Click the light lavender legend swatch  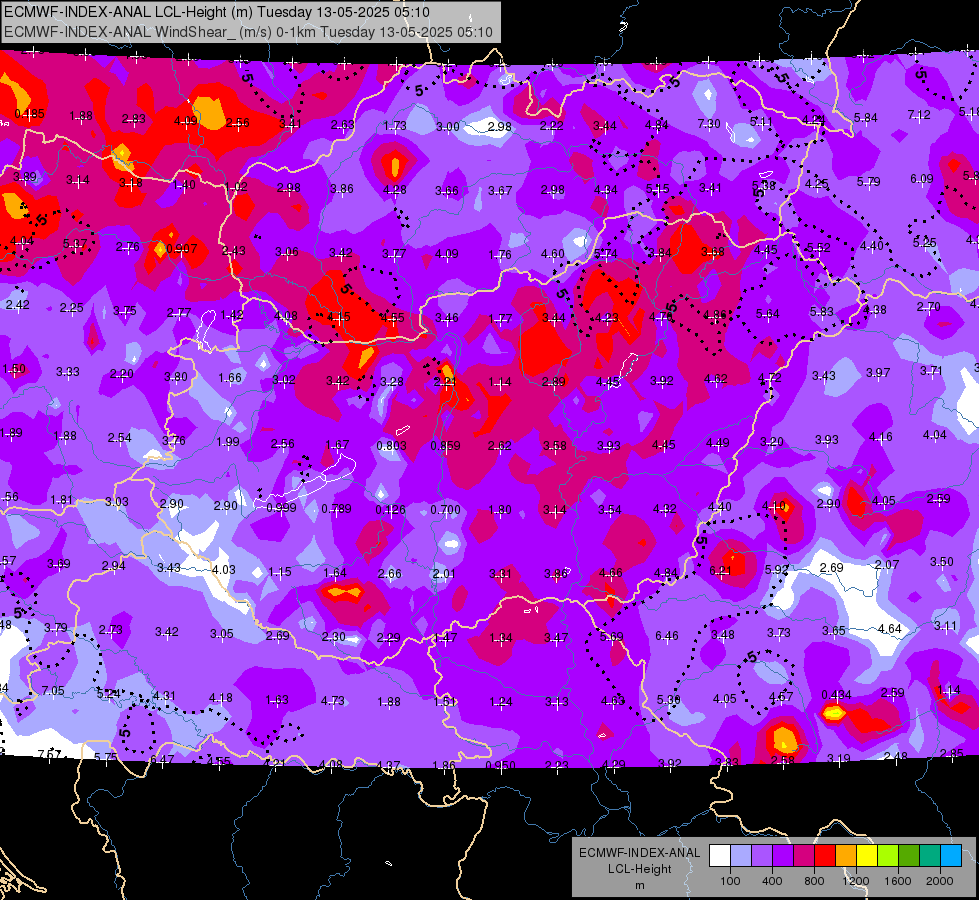click(741, 856)
